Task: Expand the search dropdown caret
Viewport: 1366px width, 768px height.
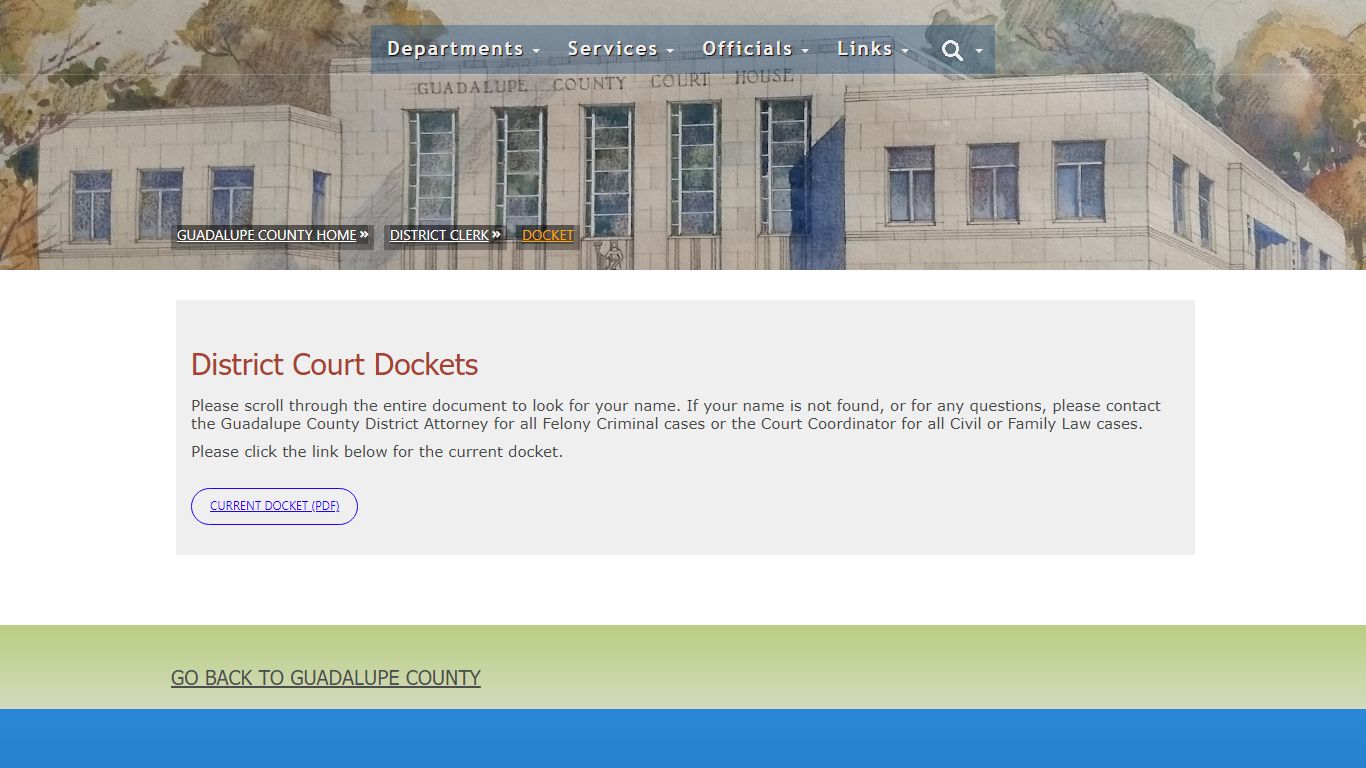Action: [979, 51]
